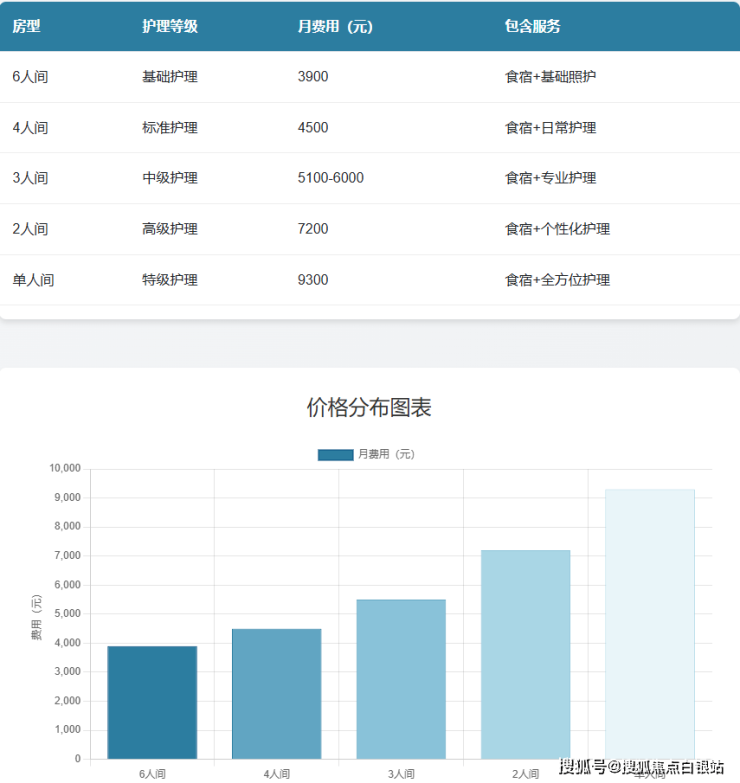740x783 pixels.
Task: Click the 3人间 x-axis label
Action: [x=401, y=773]
